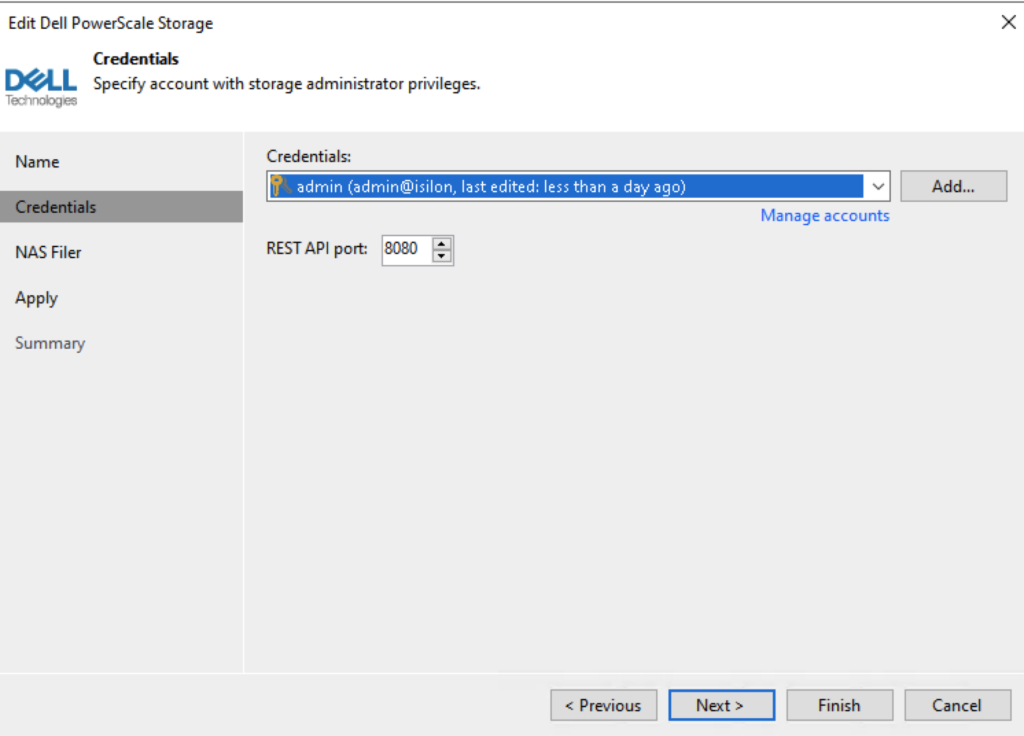Switch to the NAS Filer step

(x=48, y=252)
